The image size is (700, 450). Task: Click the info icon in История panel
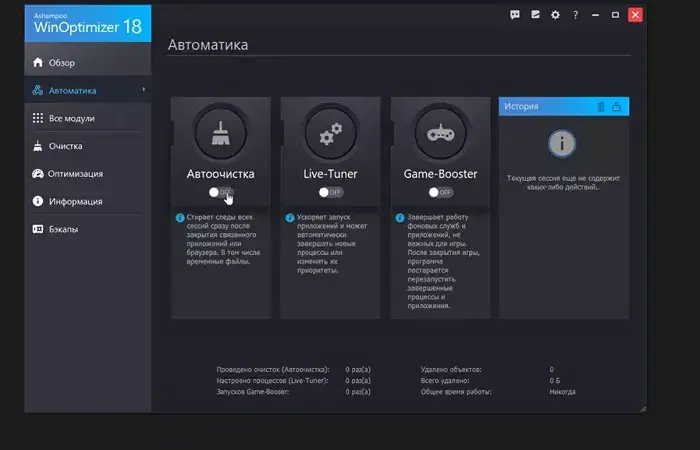(x=562, y=143)
